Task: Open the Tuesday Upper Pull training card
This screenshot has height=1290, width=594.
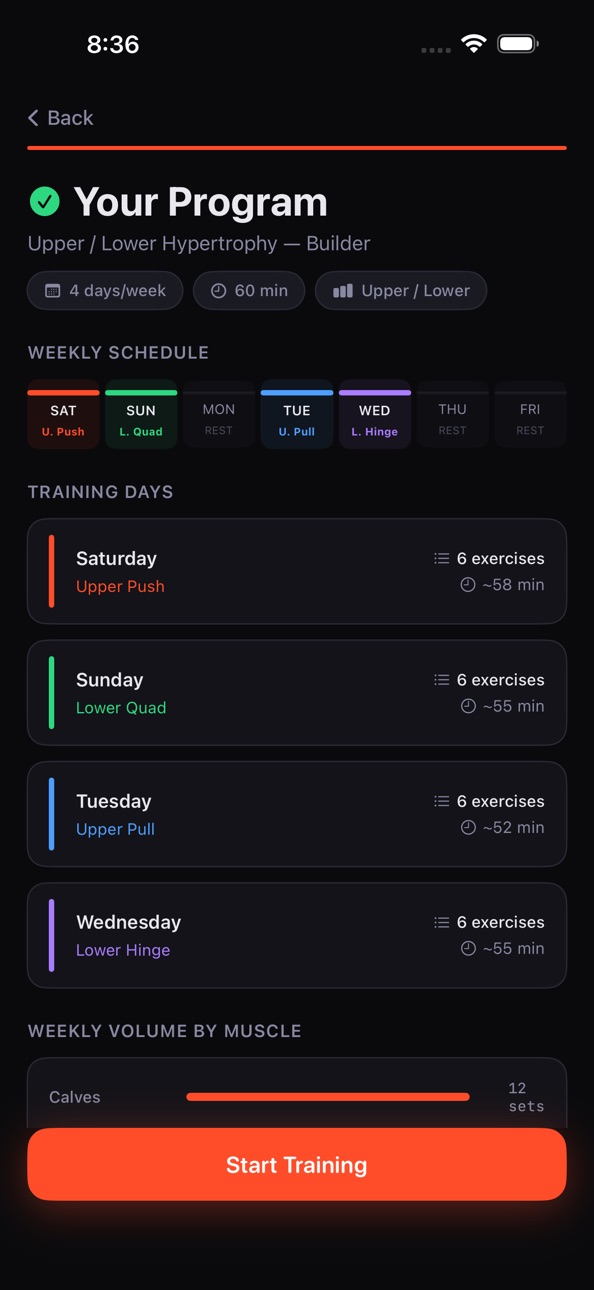Action: click(x=297, y=814)
